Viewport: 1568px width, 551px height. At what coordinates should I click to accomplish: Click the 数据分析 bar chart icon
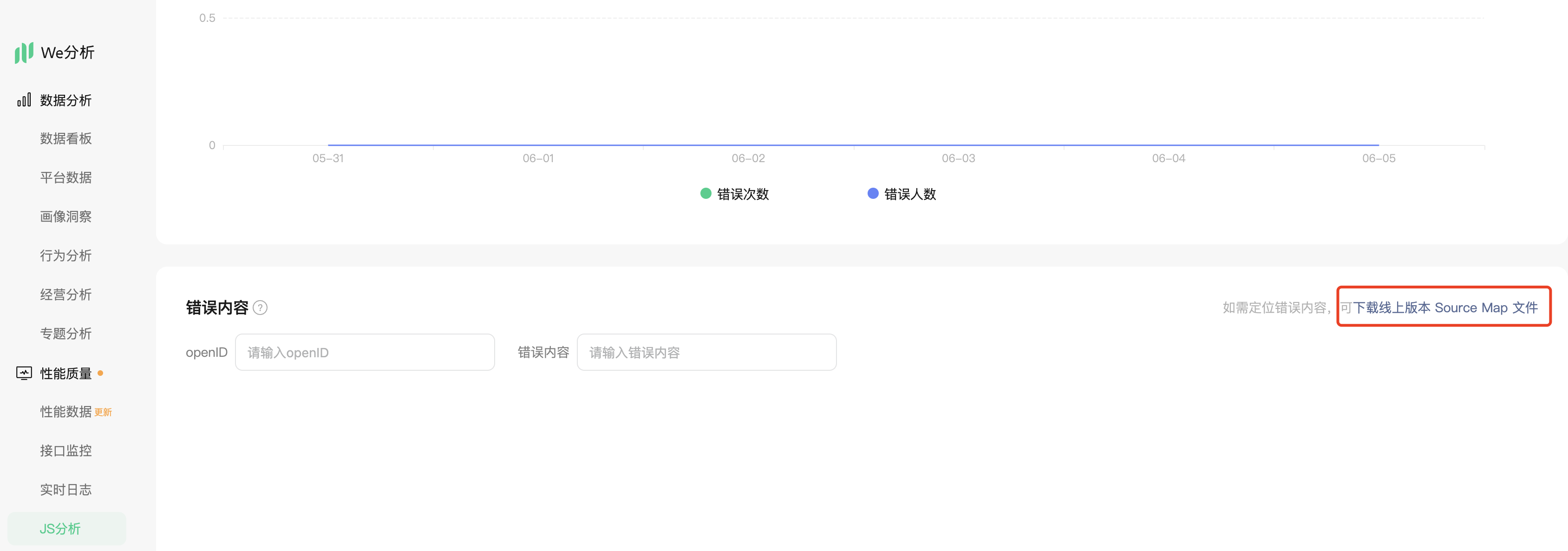pyautogui.click(x=24, y=100)
